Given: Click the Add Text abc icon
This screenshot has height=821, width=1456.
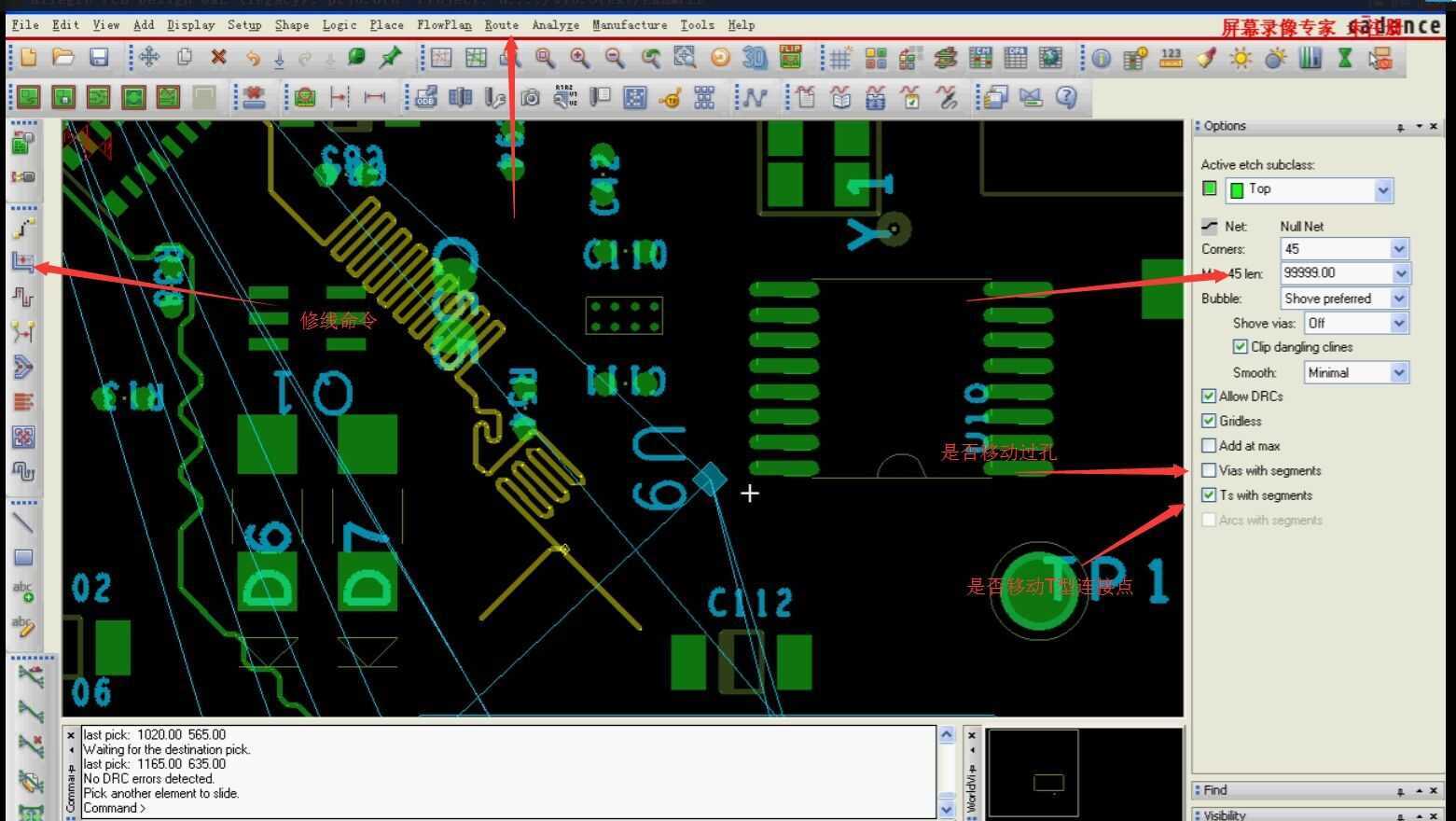Looking at the screenshot, I should (23, 591).
